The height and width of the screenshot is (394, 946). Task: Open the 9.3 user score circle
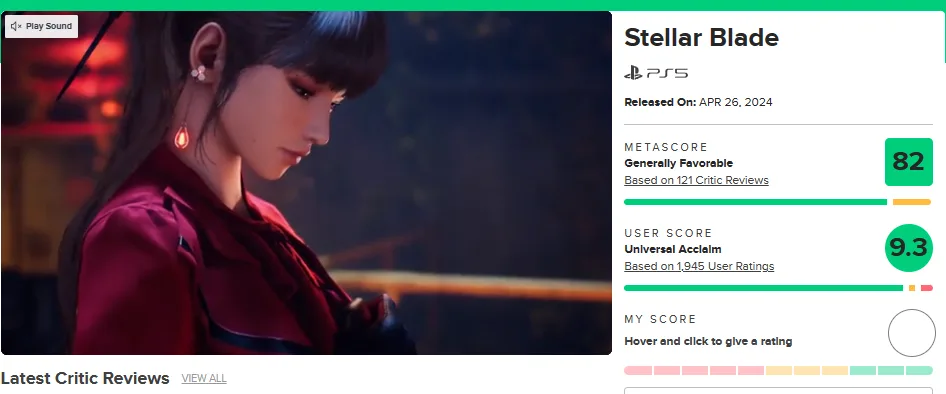click(909, 248)
